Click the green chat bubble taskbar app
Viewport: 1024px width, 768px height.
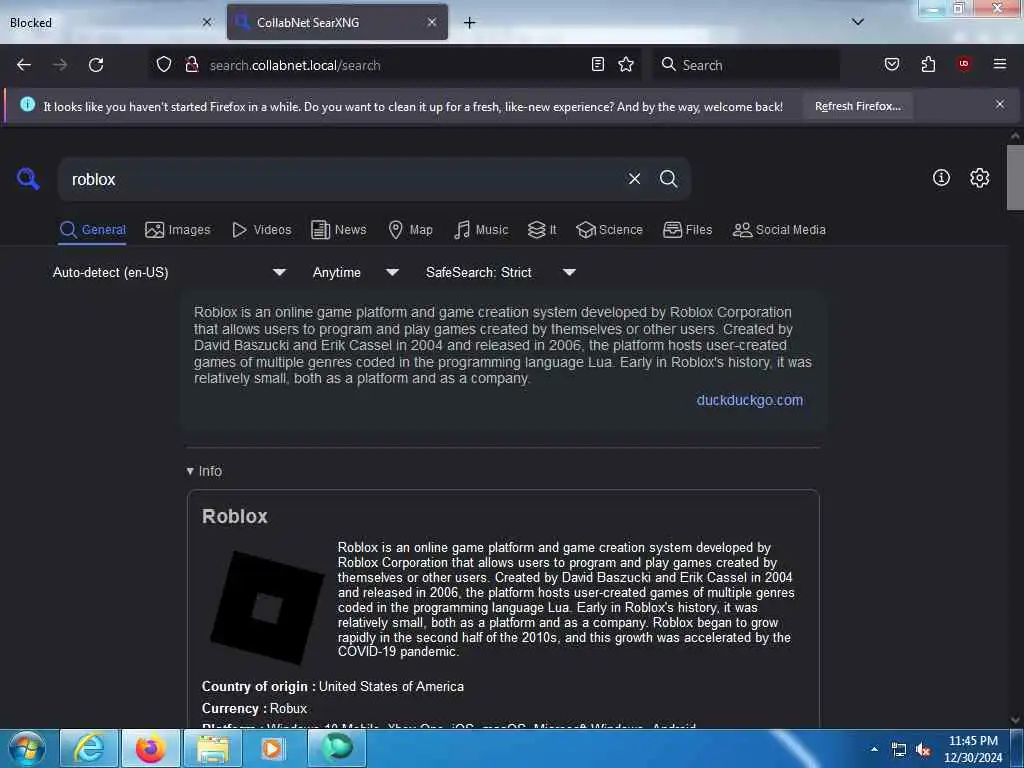tap(337, 748)
